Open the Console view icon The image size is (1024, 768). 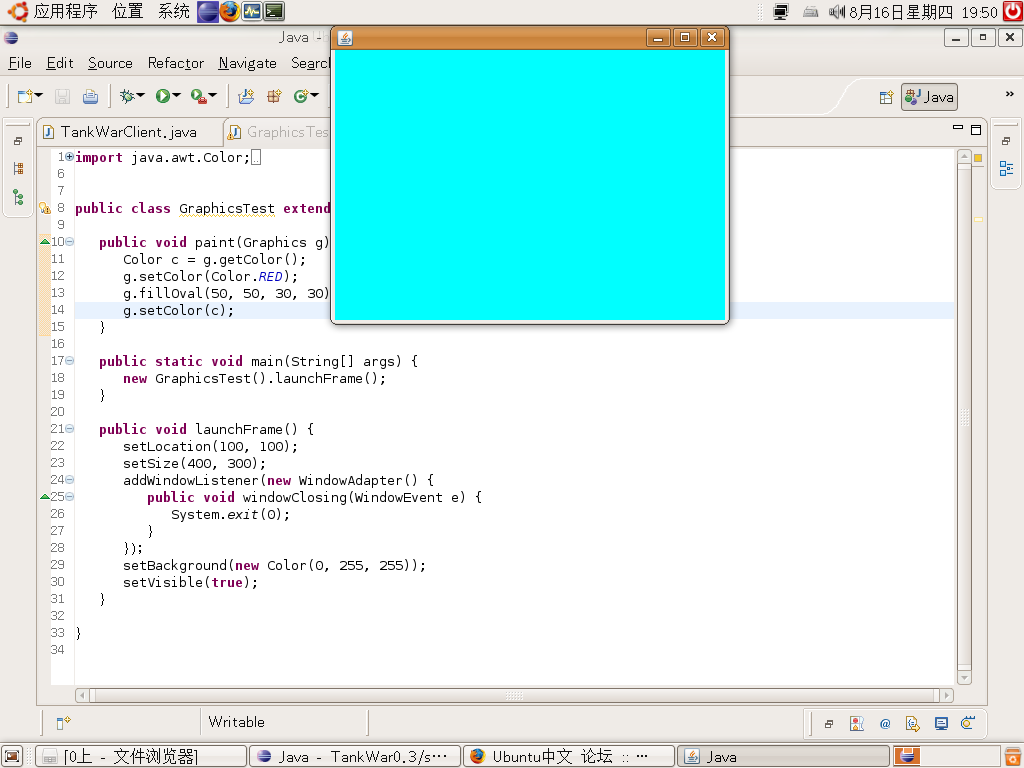click(x=941, y=724)
